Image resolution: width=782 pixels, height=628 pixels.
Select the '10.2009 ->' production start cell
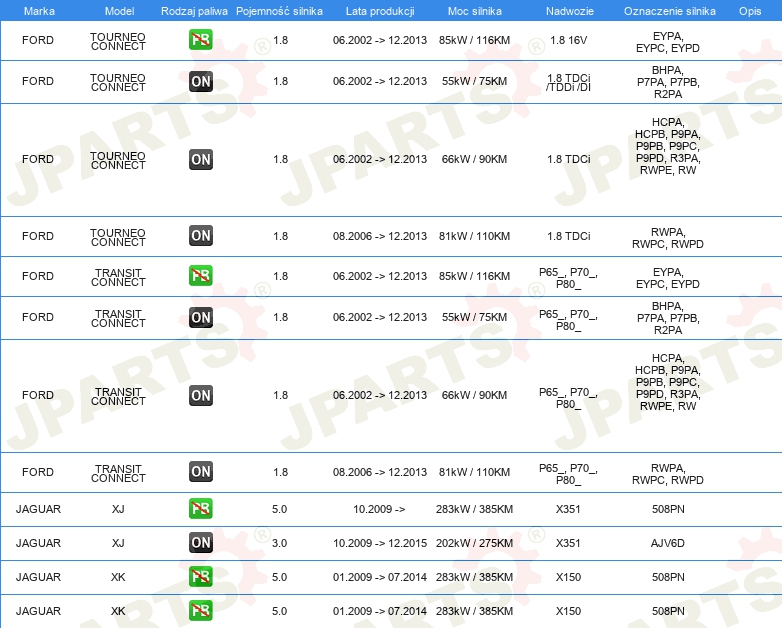pos(379,509)
